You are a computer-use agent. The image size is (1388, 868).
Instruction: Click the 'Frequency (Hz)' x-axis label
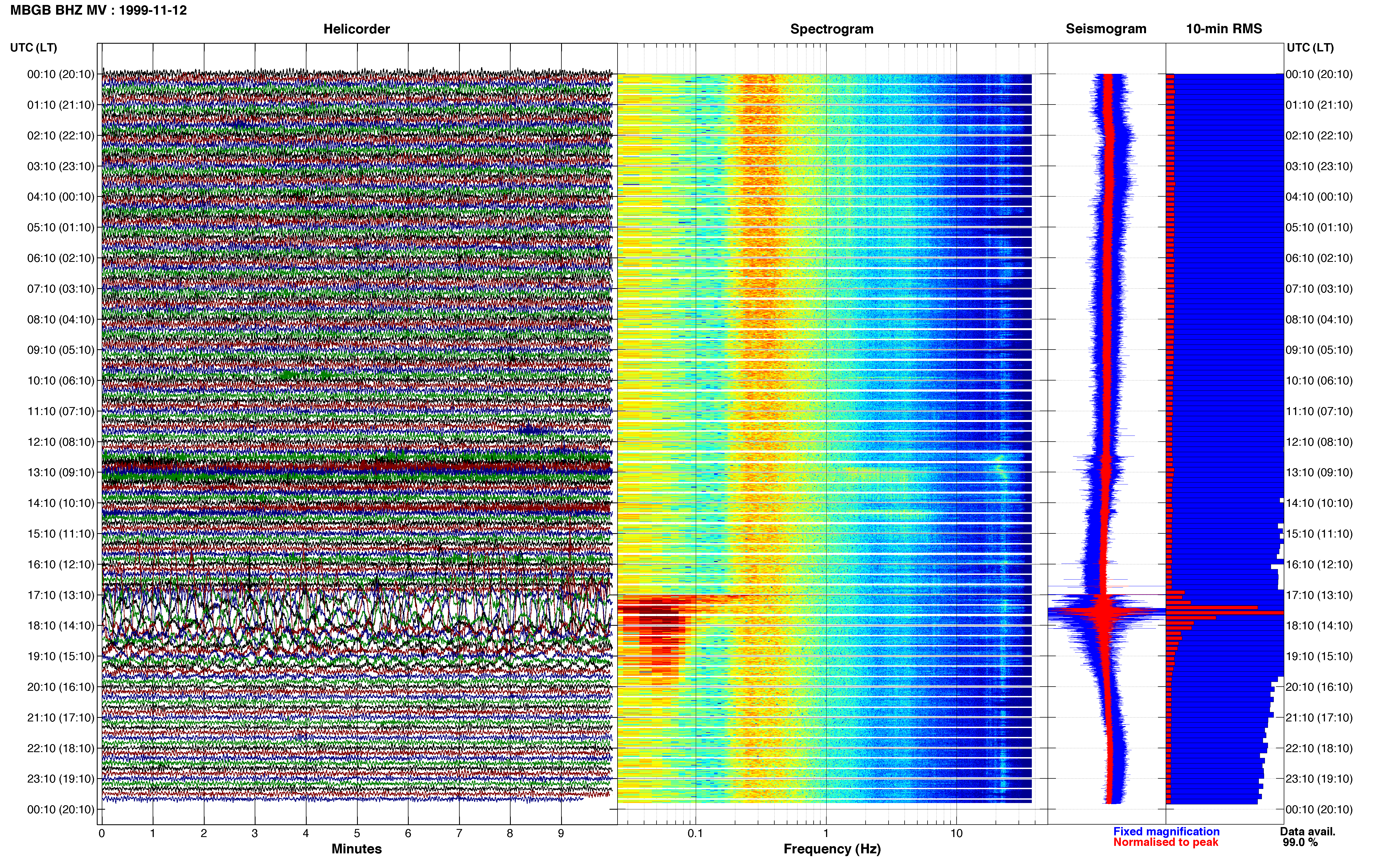(x=832, y=849)
